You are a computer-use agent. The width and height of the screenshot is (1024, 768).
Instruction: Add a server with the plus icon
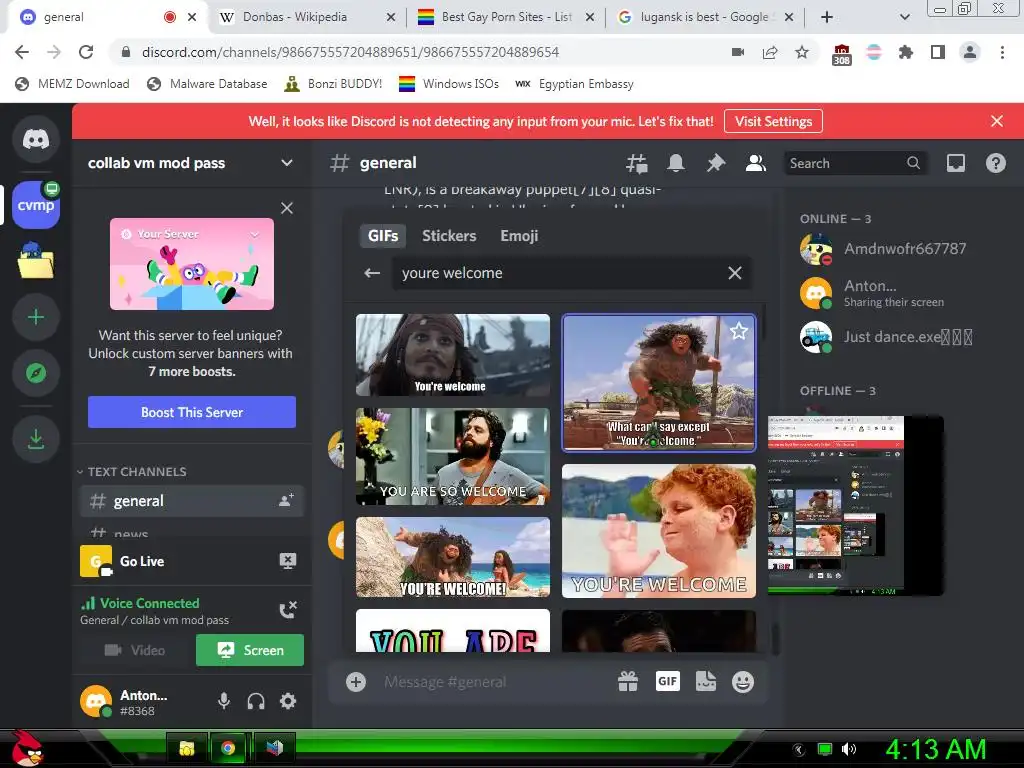pyautogui.click(x=36, y=317)
